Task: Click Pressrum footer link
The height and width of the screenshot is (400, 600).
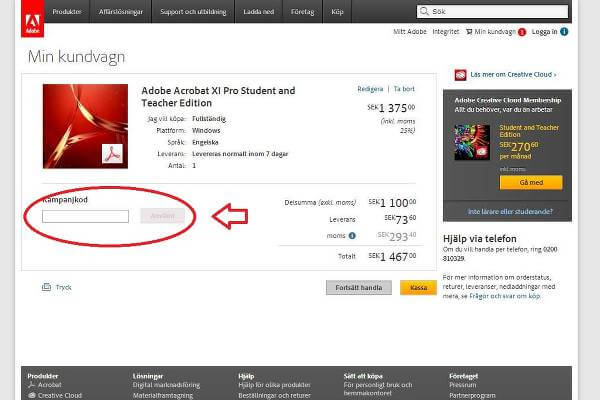Action: click(x=463, y=385)
